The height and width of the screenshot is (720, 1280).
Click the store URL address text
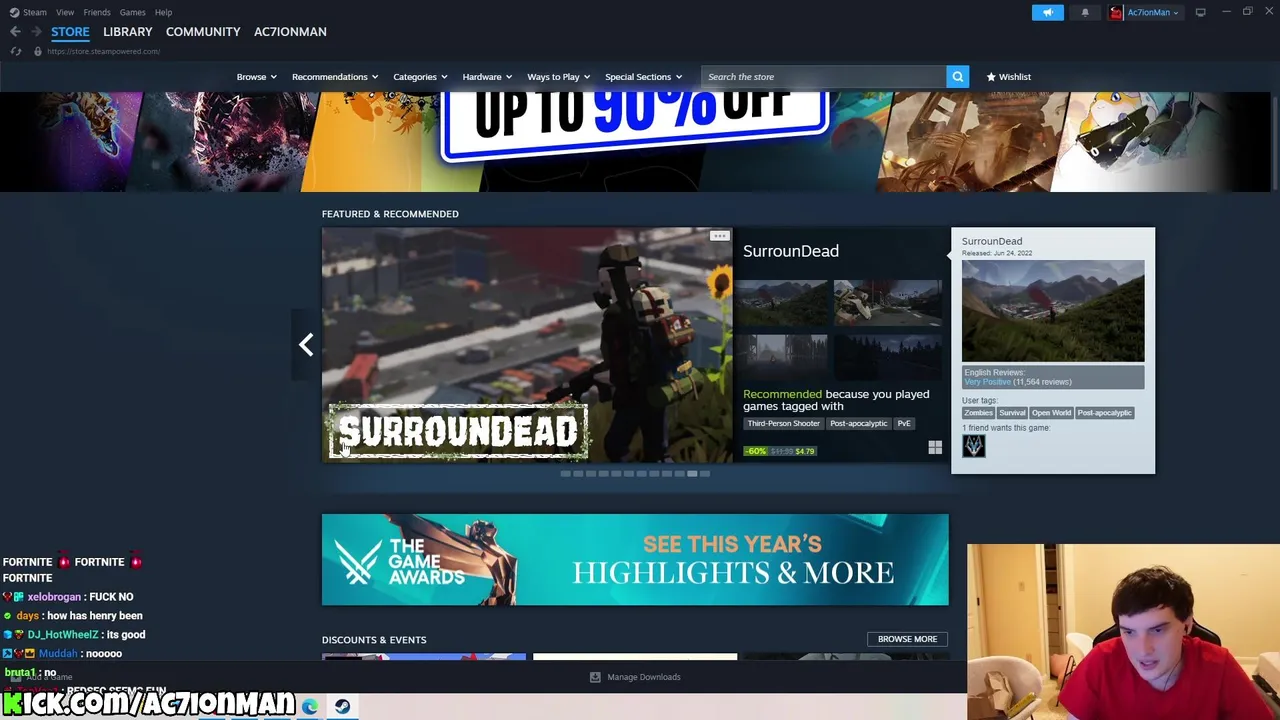click(103, 52)
